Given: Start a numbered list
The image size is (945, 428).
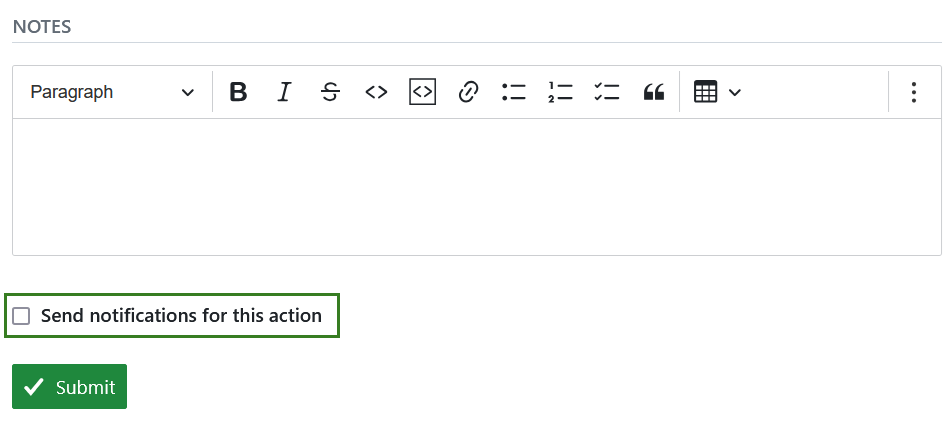Looking at the screenshot, I should click(560, 92).
